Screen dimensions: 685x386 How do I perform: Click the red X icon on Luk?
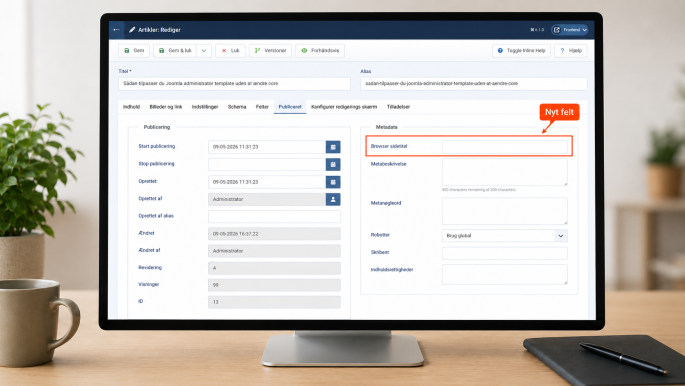coord(224,51)
